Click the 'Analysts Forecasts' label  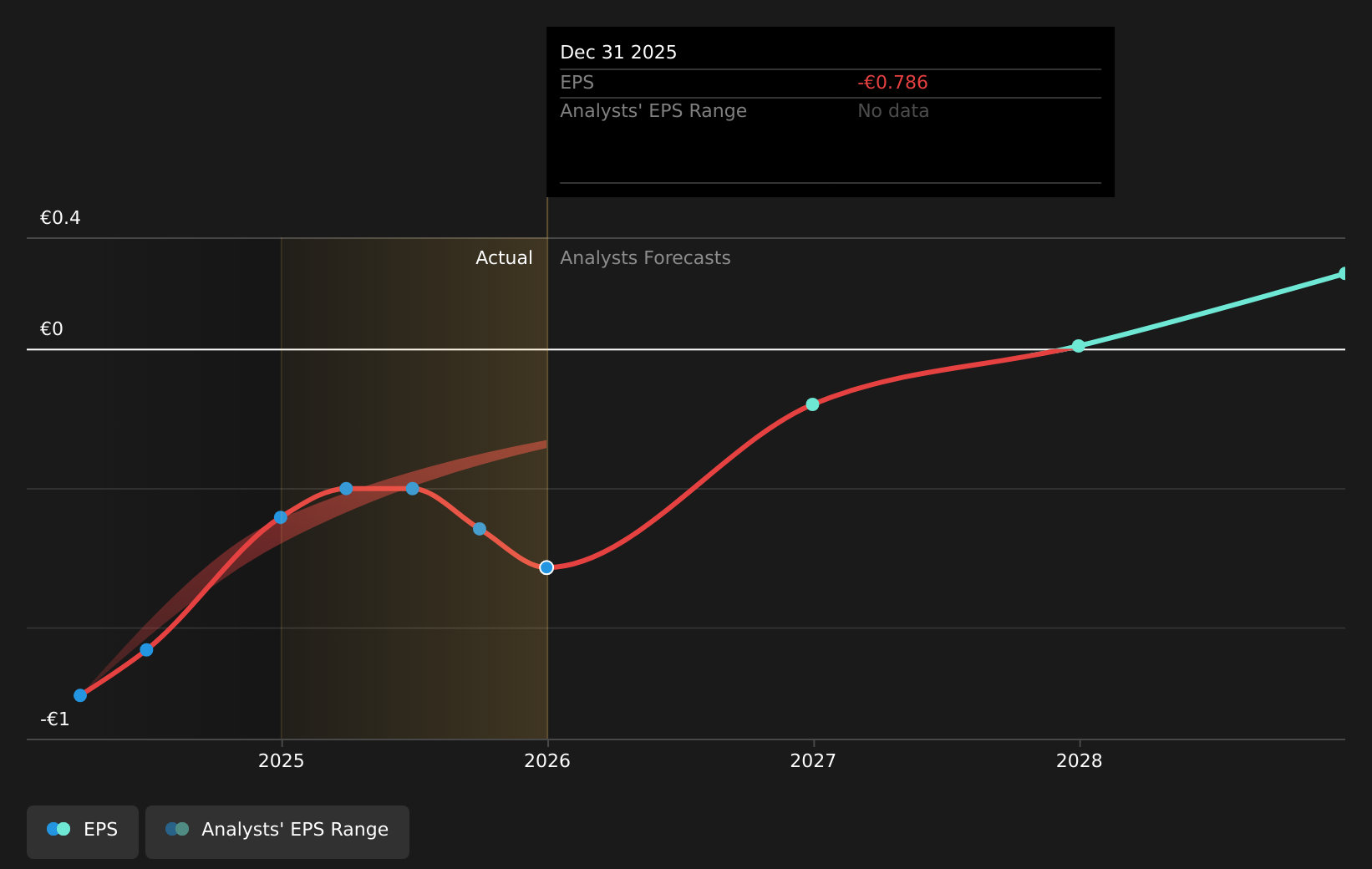(645, 258)
